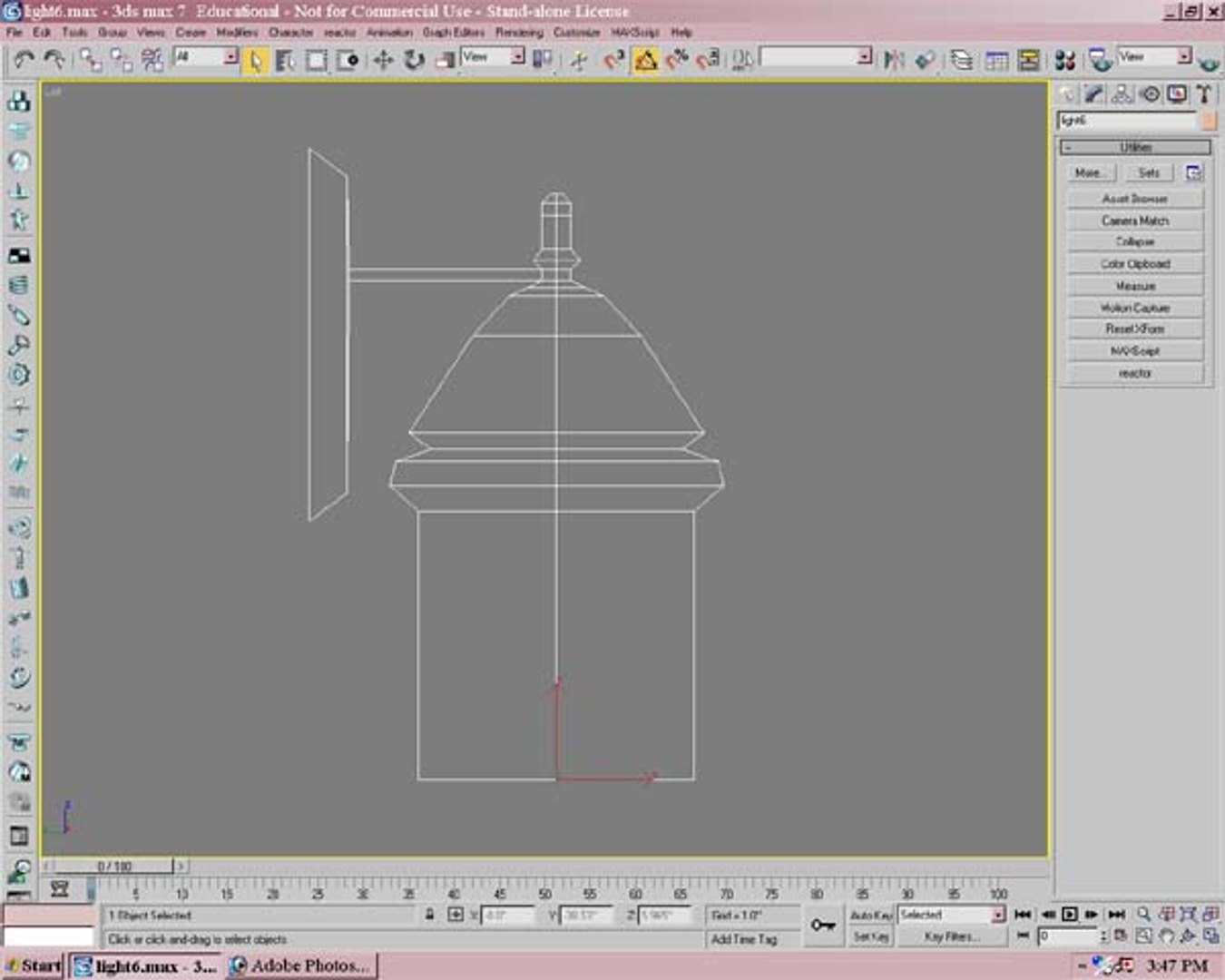Toggle the selection lock padlock icon
The width and height of the screenshot is (1225, 980).
click(429, 915)
